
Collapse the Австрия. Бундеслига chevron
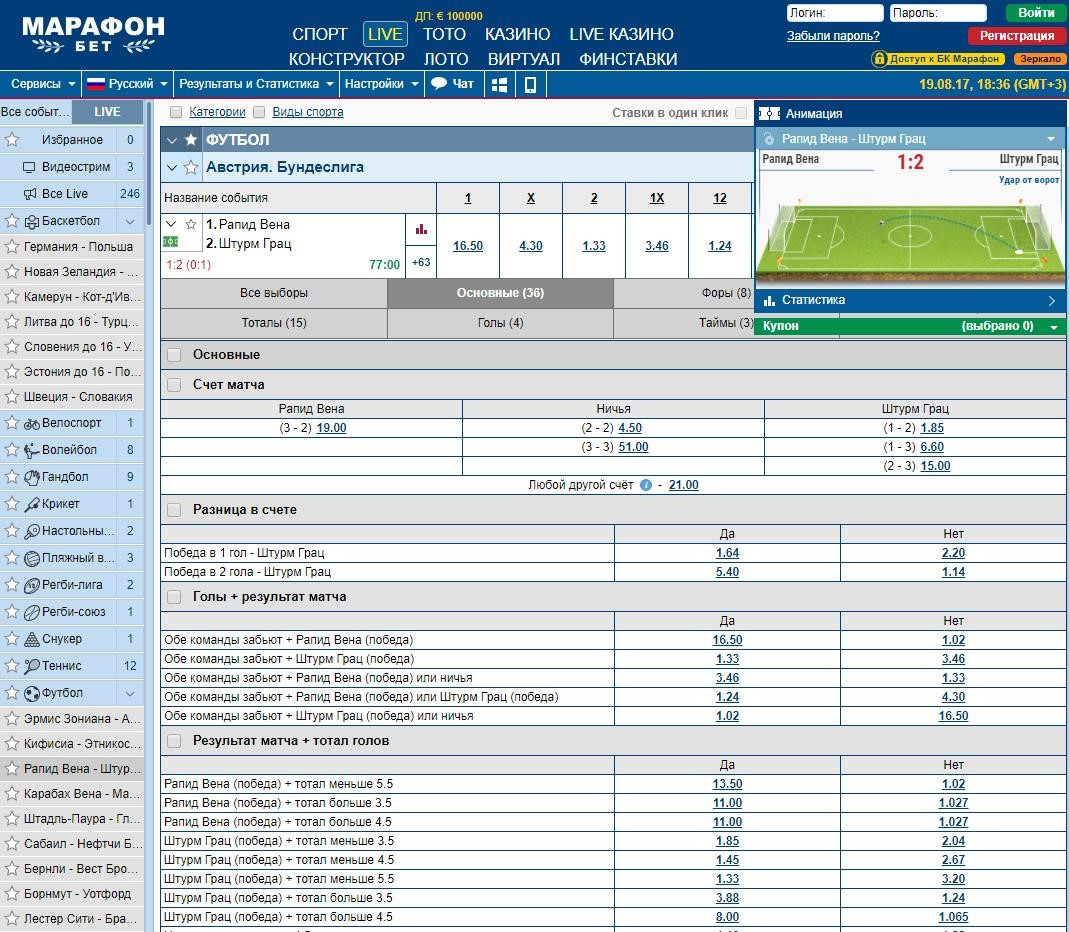172,168
